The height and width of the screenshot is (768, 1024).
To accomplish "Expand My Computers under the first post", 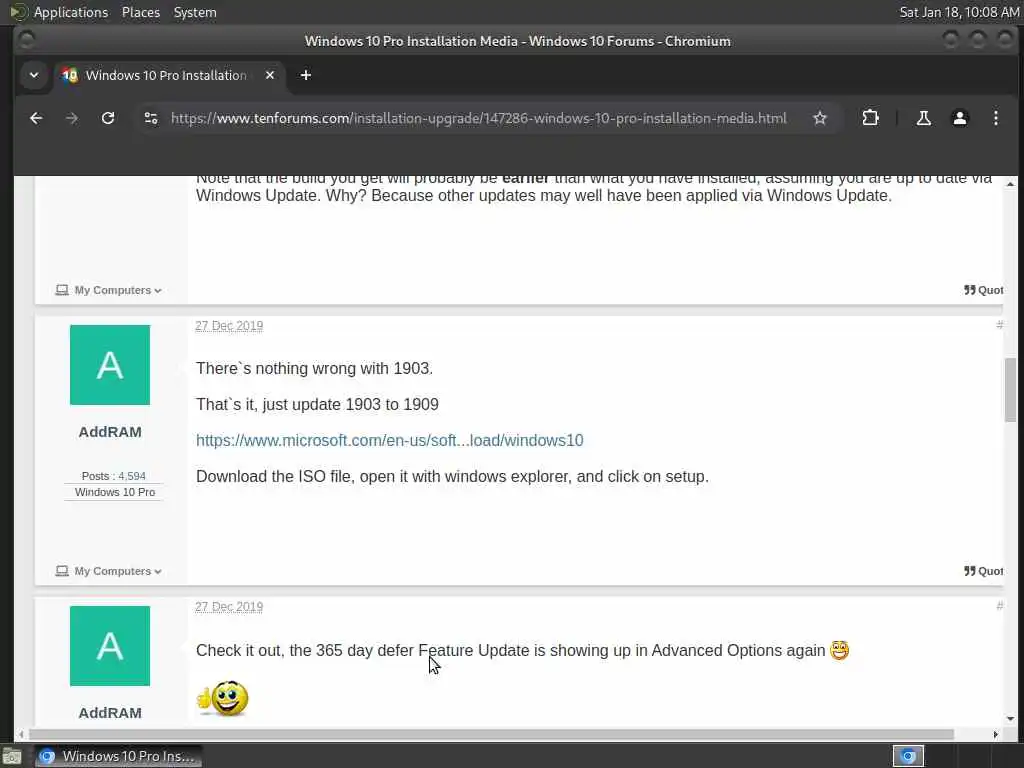I will tap(108, 290).
